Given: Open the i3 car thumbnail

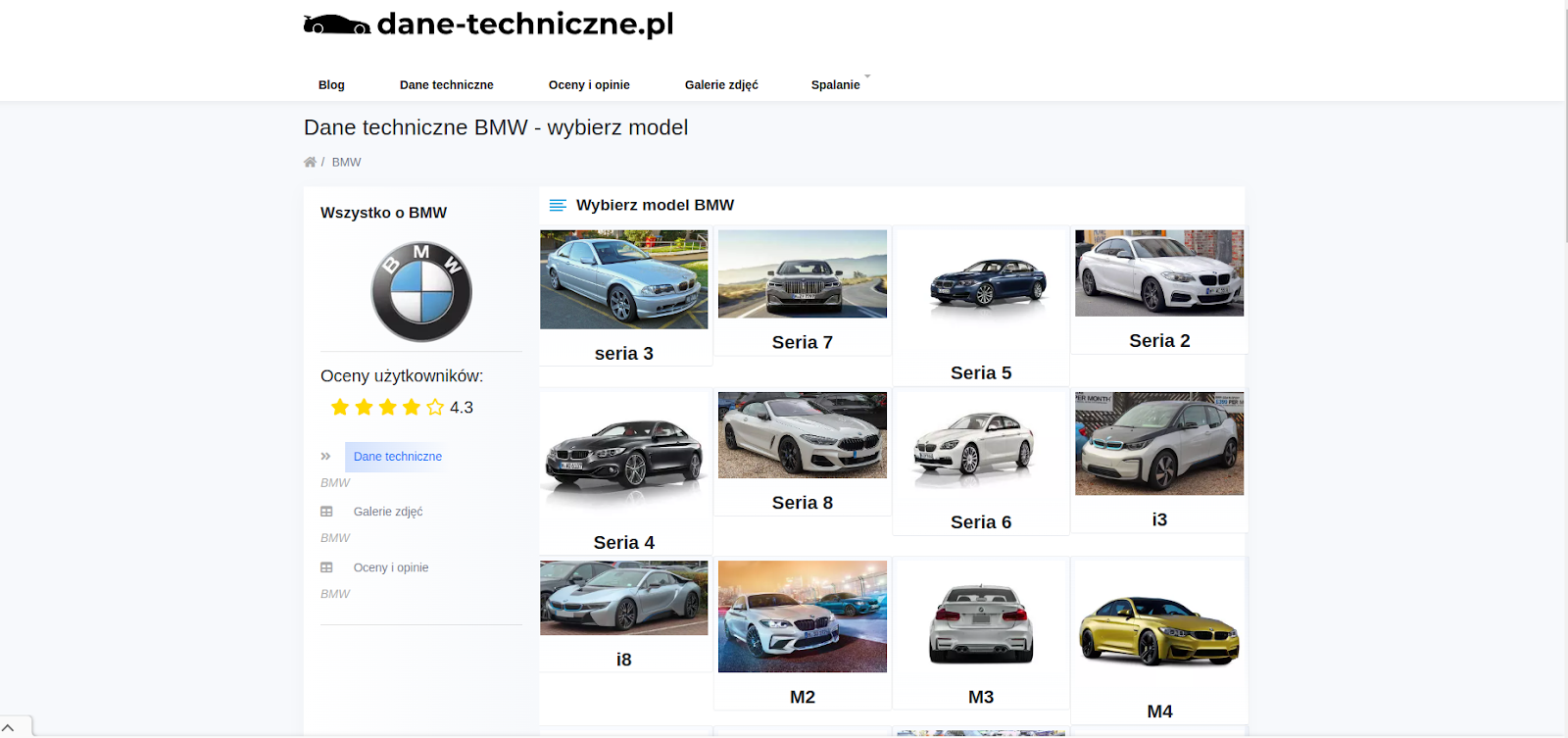Looking at the screenshot, I should coord(1159,444).
